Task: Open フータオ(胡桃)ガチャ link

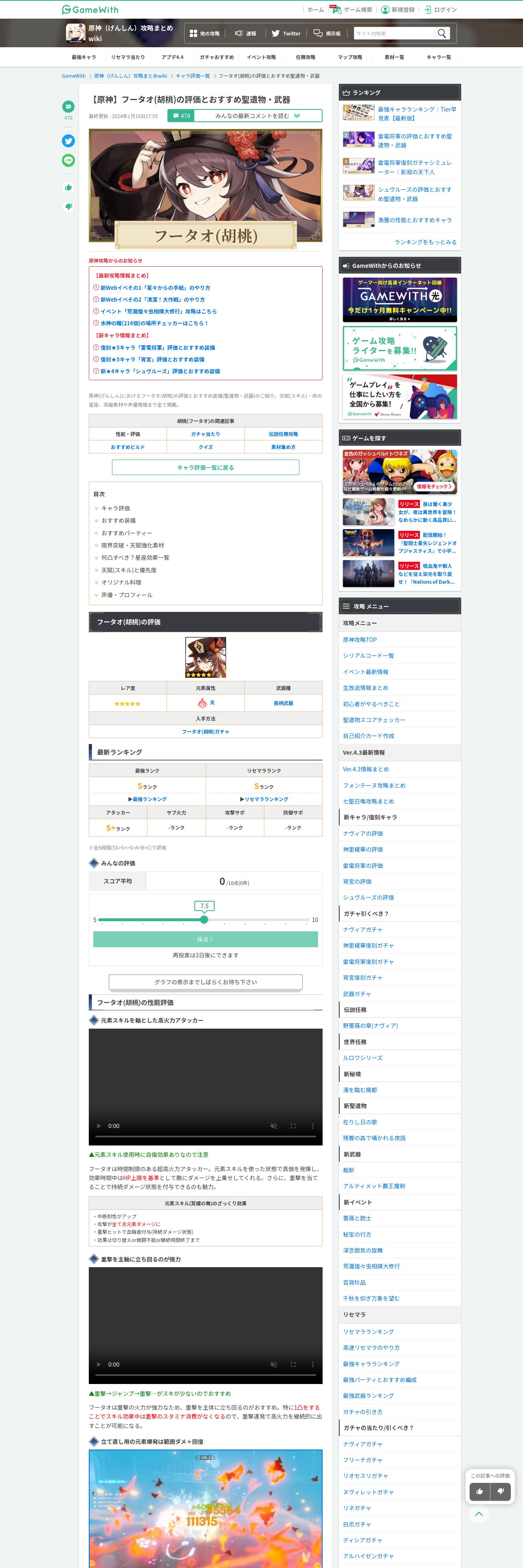Action: [205, 731]
